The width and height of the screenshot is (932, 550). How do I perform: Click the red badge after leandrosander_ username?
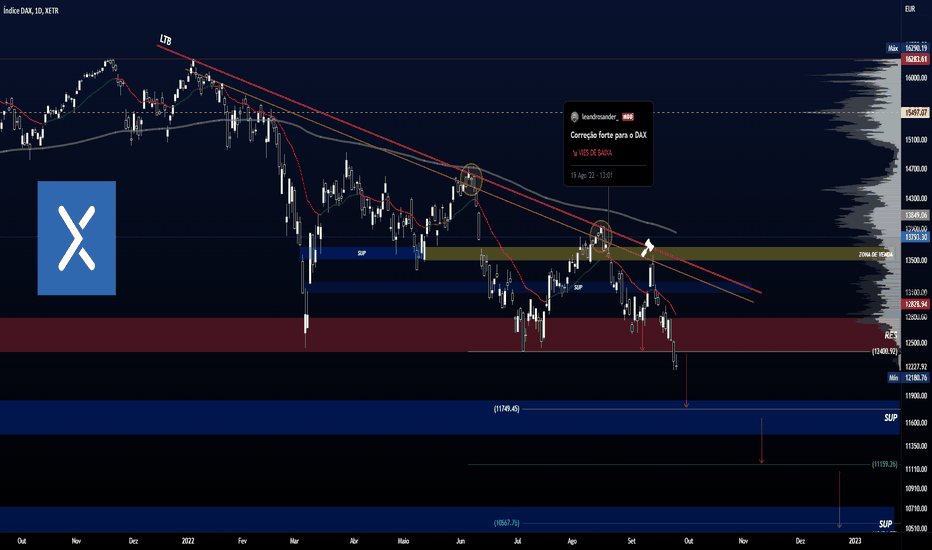coord(628,117)
